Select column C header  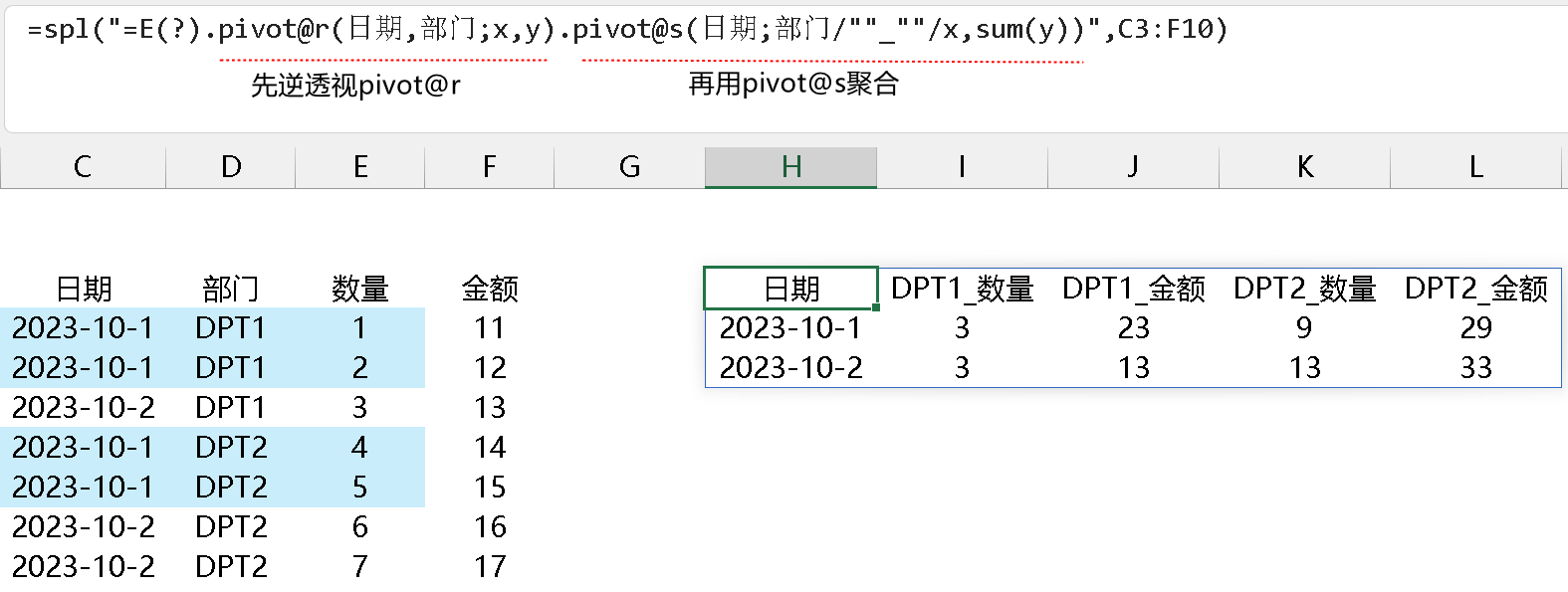coord(83,167)
